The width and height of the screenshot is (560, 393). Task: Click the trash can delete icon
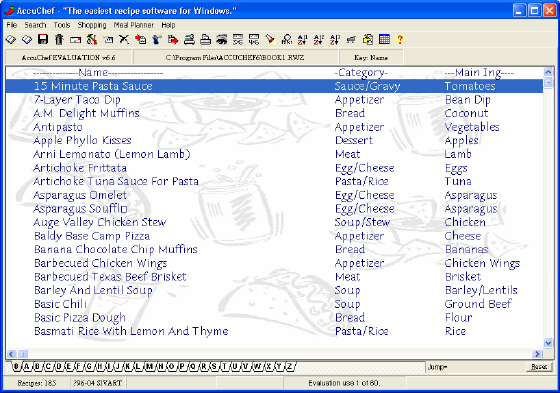tap(59, 39)
